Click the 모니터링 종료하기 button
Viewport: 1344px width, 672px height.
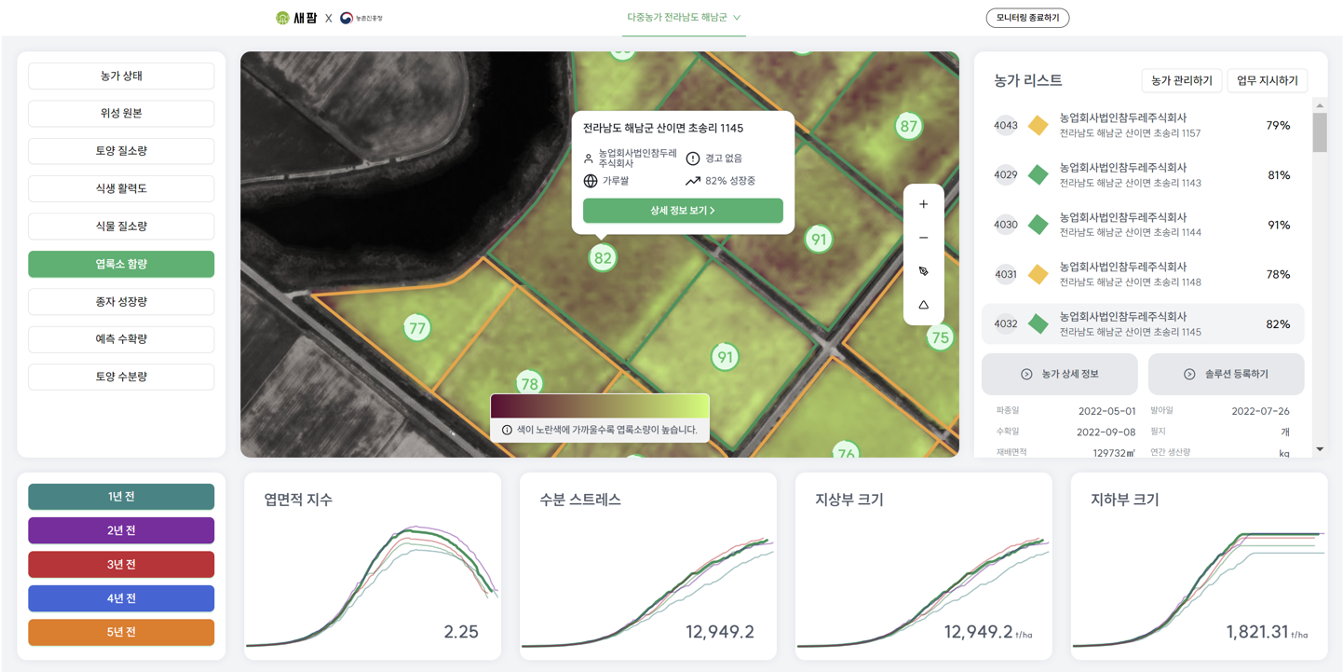[1027, 18]
